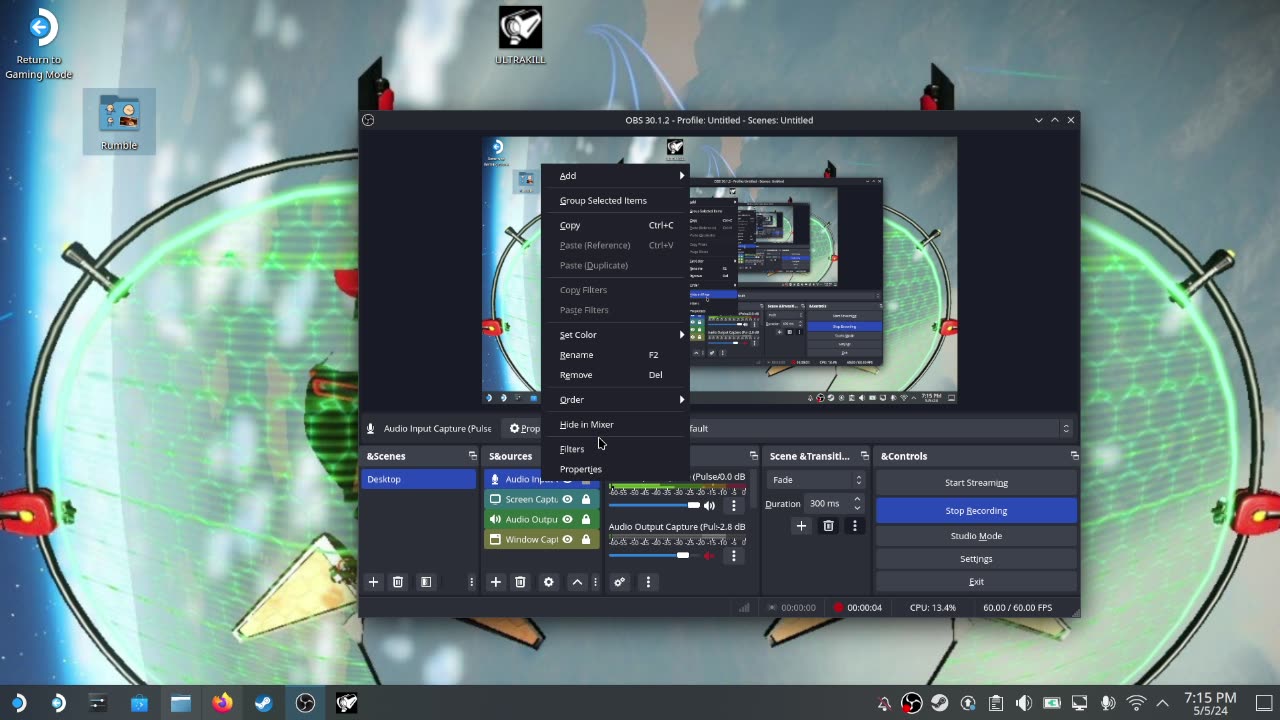Choose Remove from the context menu
This screenshot has height=720, width=1280.
pos(615,375)
